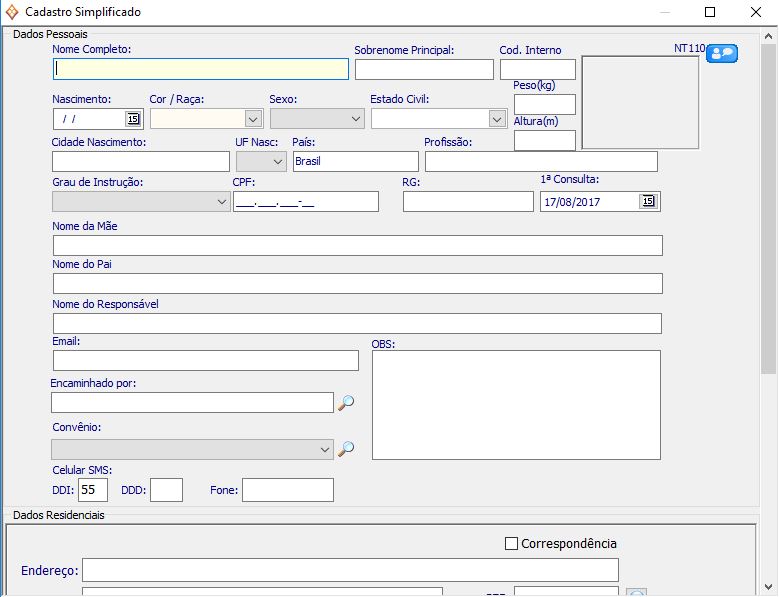The width and height of the screenshot is (779, 597).
Task: Click the Cadastro Simplificado title bar app icon
Action: (x=12, y=12)
